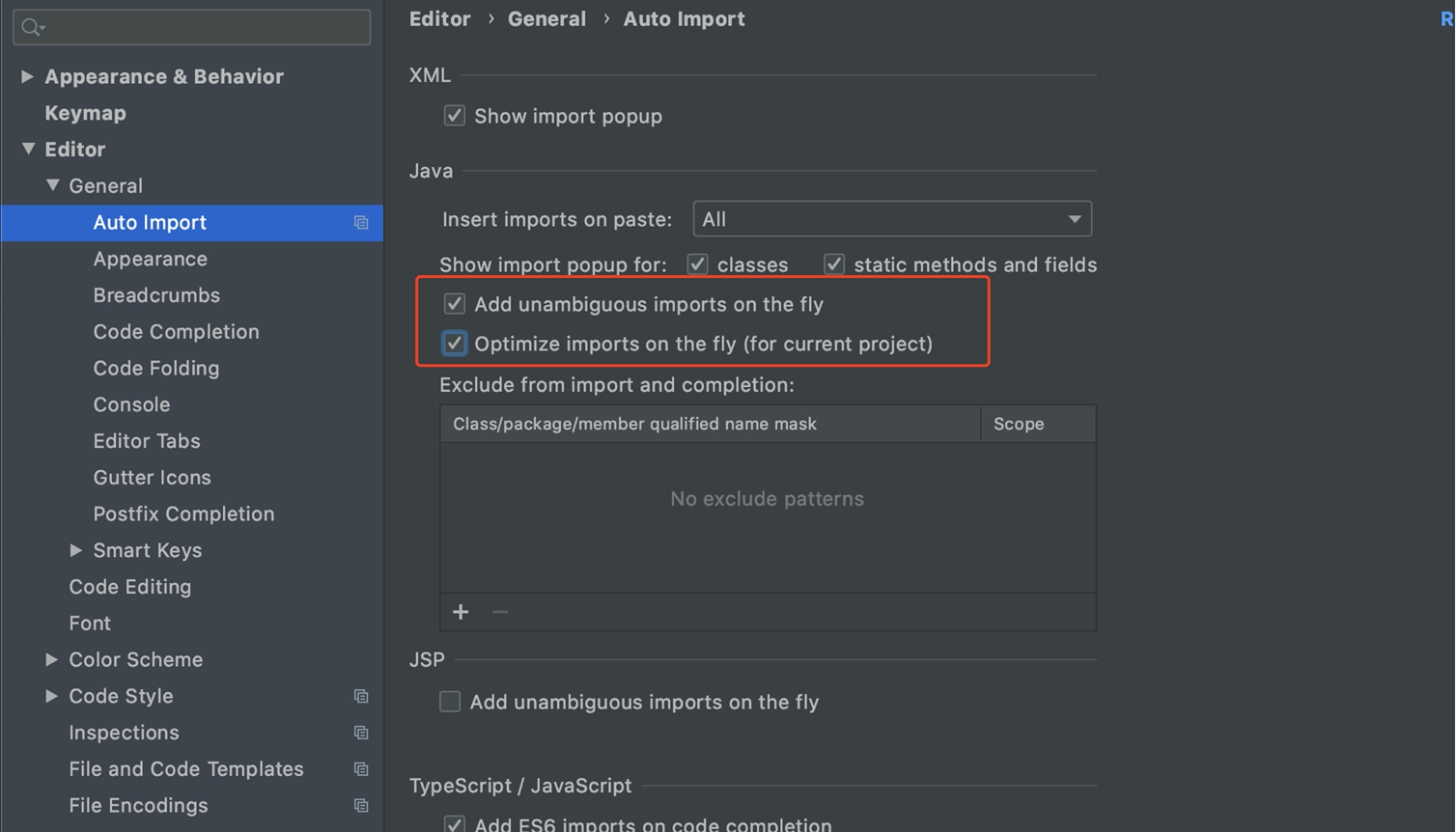The image size is (1456, 832).
Task: Click General in the breadcrumb path
Action: (546, 19)
